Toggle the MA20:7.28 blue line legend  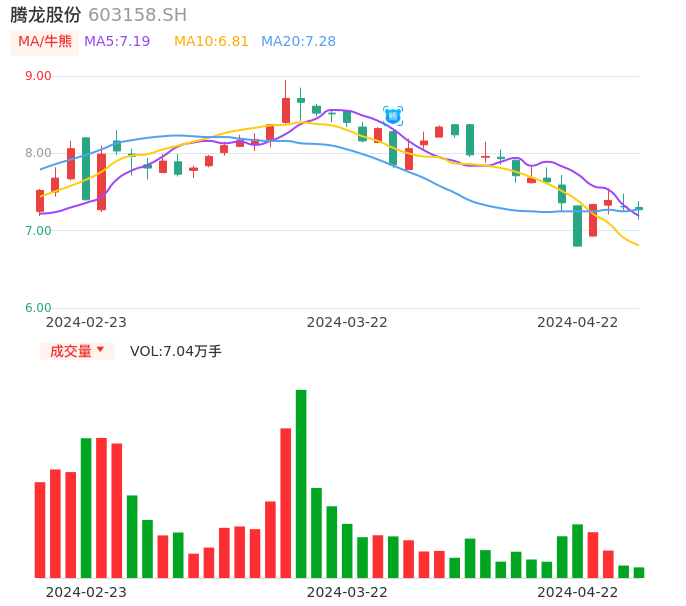tap(298, 42)
